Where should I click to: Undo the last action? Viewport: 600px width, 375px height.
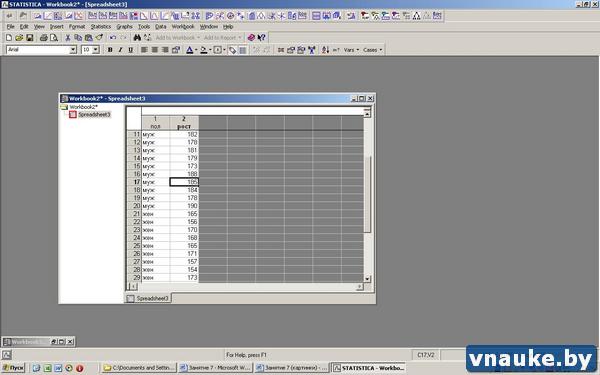[x=113, y=38]
